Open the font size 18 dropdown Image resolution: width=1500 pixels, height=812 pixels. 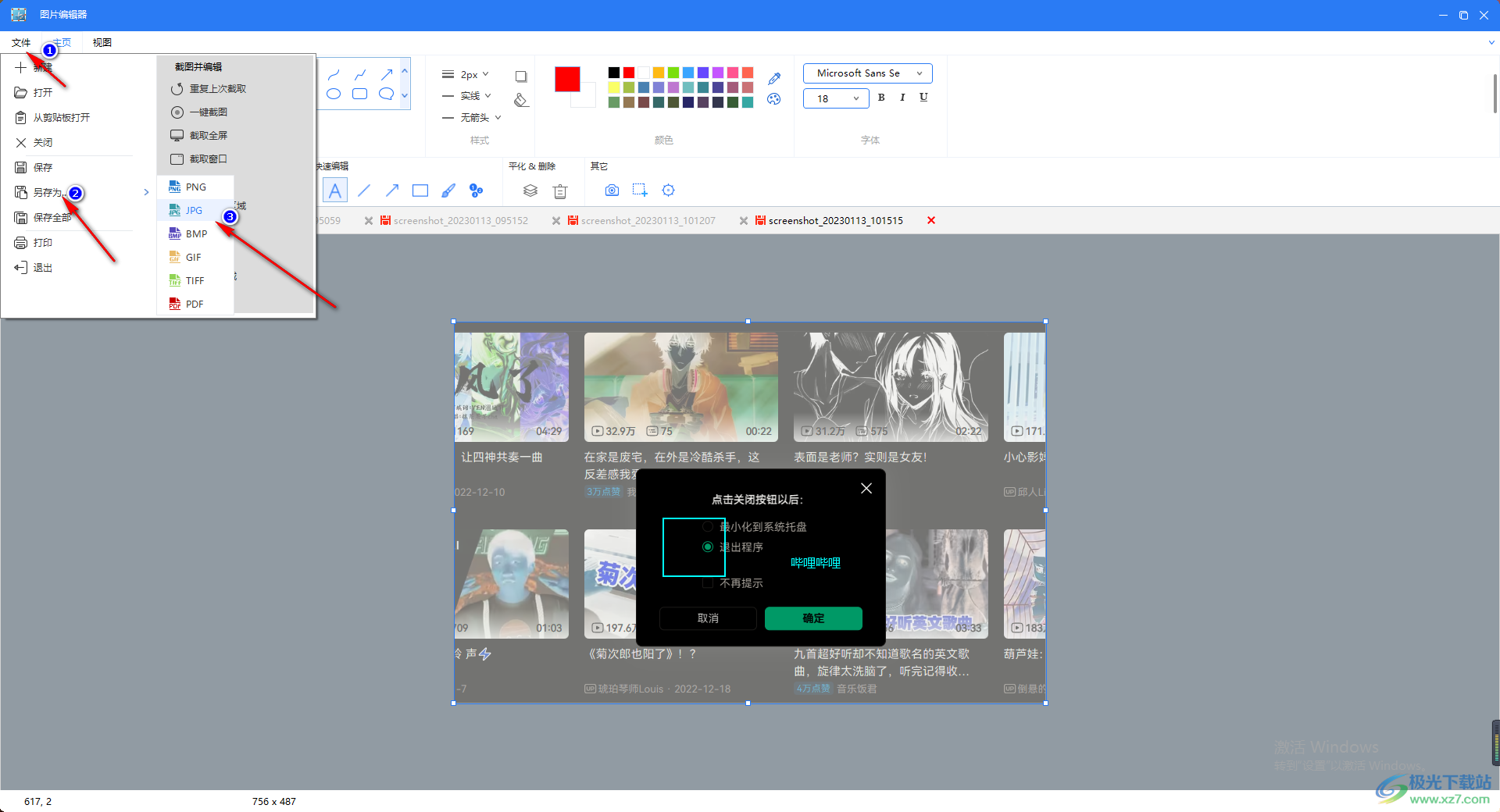click(x=836, y=98)
